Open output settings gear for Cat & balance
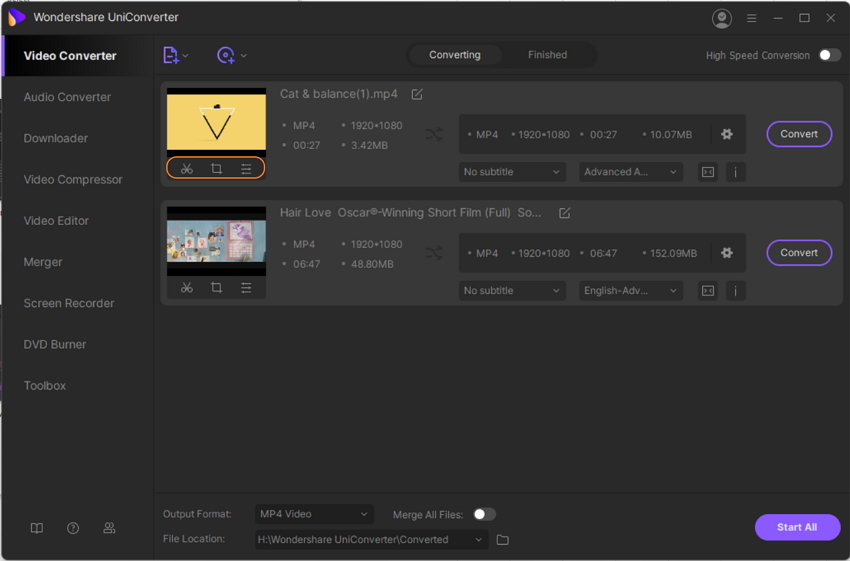Screen dimensions: 850x561 pos(727,134)
